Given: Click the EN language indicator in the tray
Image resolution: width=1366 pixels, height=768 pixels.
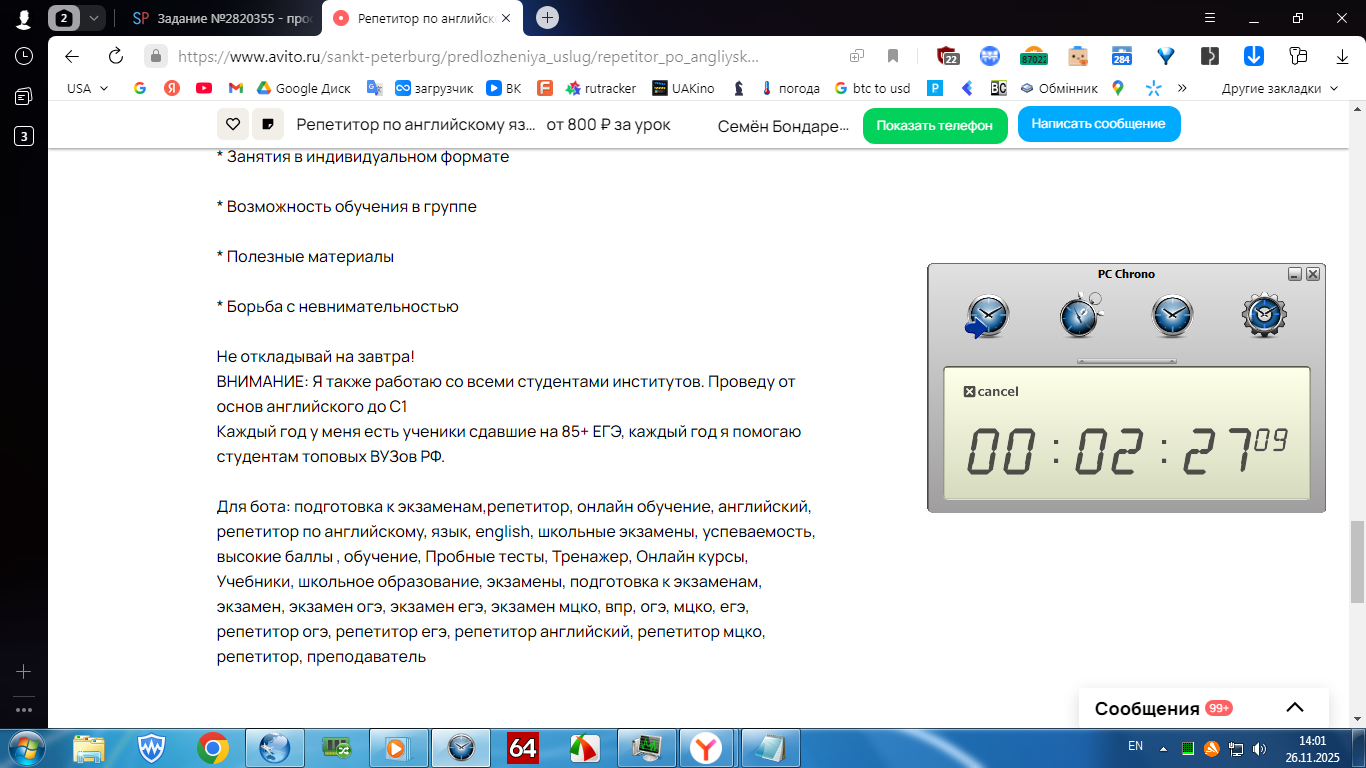Looking at the screenshot, I should [x=1135, y=746].
